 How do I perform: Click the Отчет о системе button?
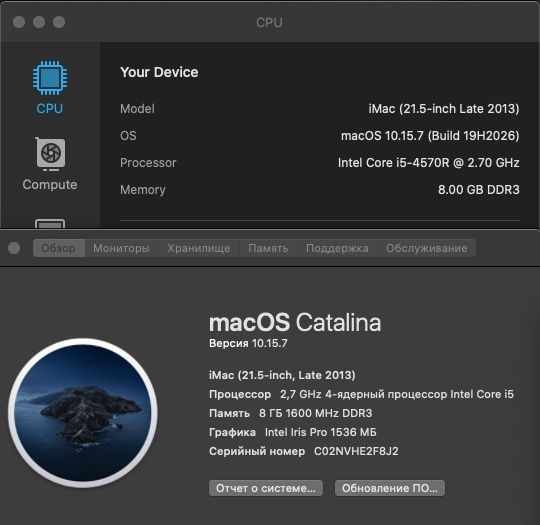[266, 488]
